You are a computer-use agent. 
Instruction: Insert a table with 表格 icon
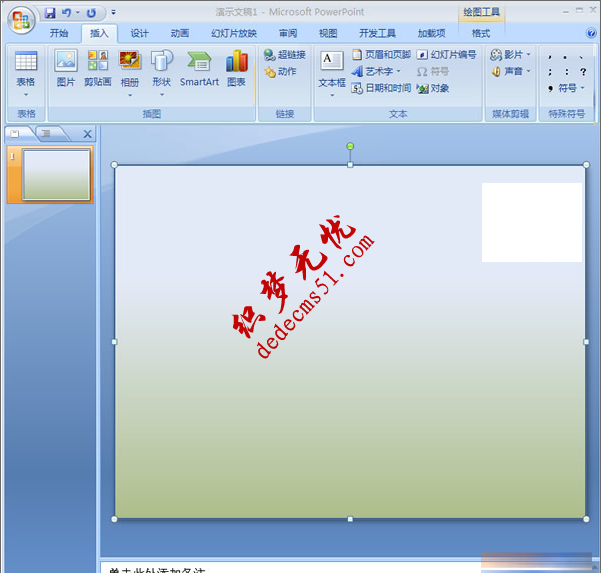point(26,61)
